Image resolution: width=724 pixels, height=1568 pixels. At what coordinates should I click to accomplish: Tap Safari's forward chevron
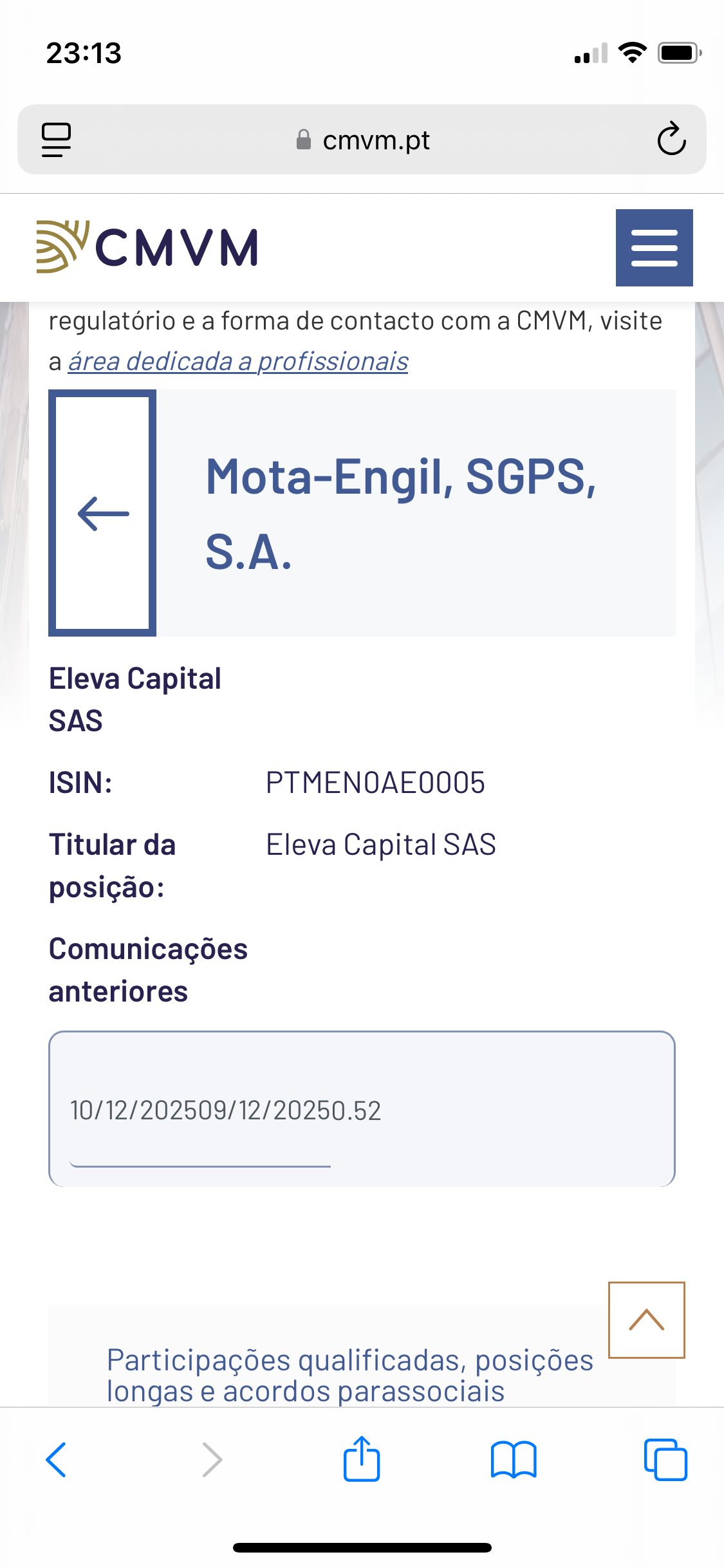[x=212, y=1459]
